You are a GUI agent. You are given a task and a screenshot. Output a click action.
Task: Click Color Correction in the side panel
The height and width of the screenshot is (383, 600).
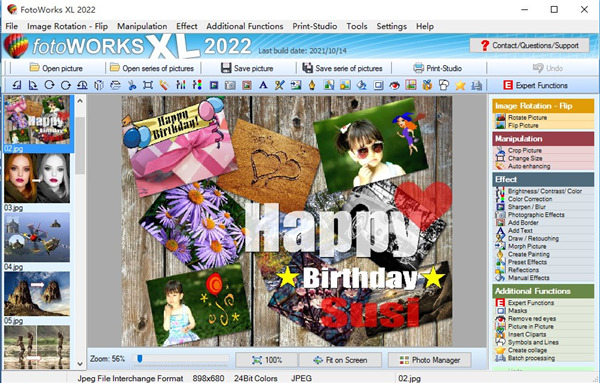pos(530,199)
